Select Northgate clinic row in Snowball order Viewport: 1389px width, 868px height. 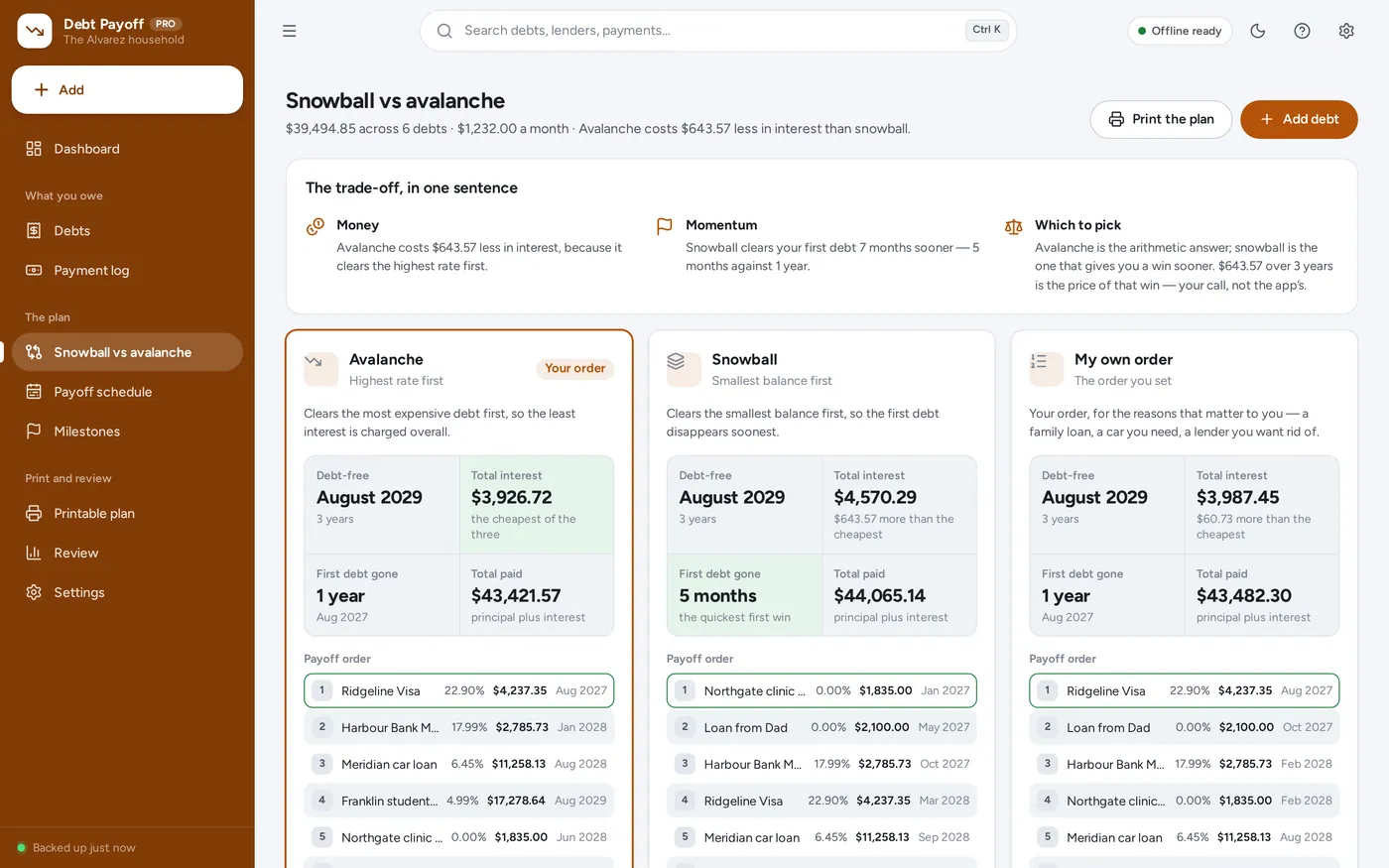click(x=821, y=690)
